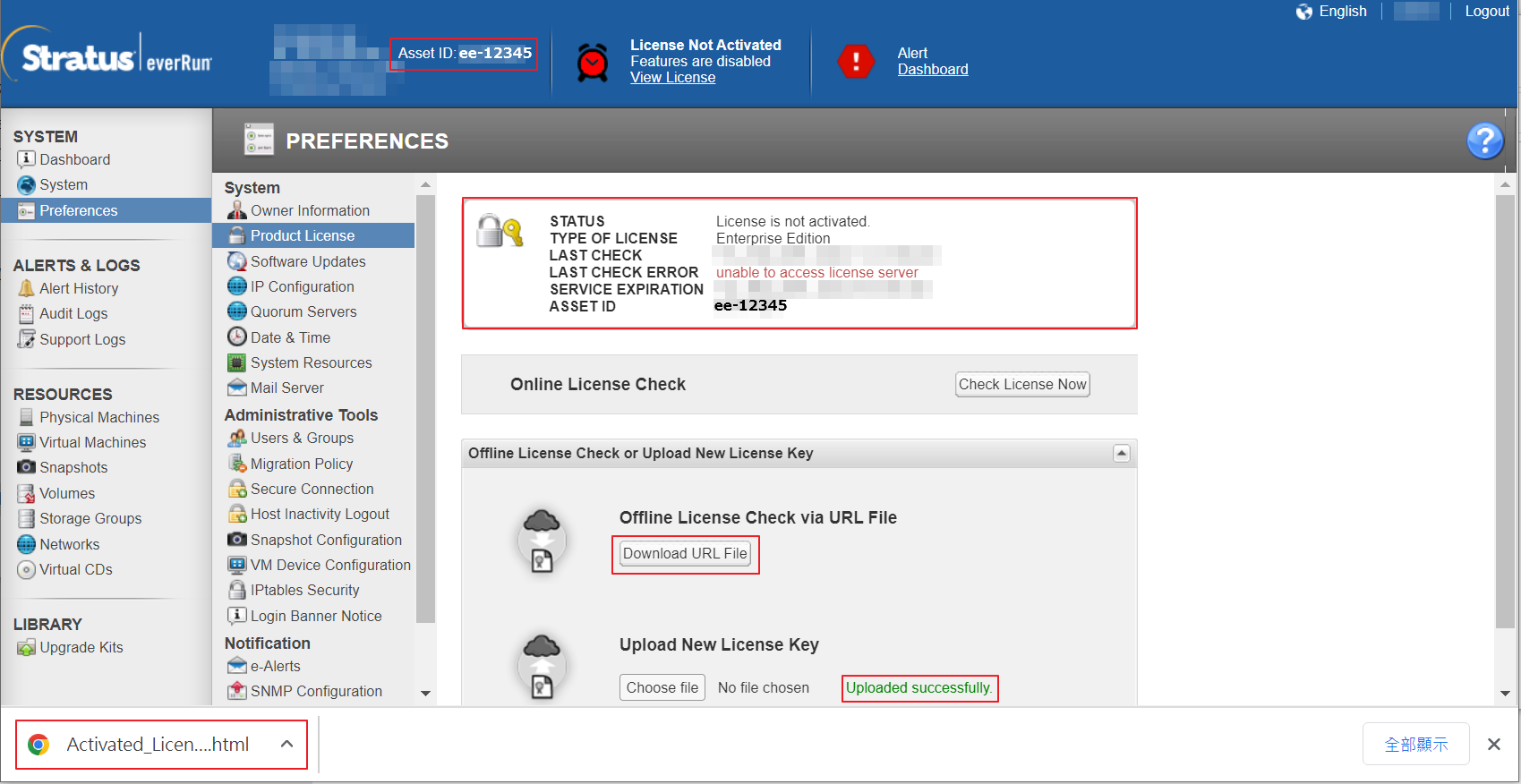Click the red alert exclamation icon
The width and height of the screenshot is (1521, 784).
tap(856, 61)
